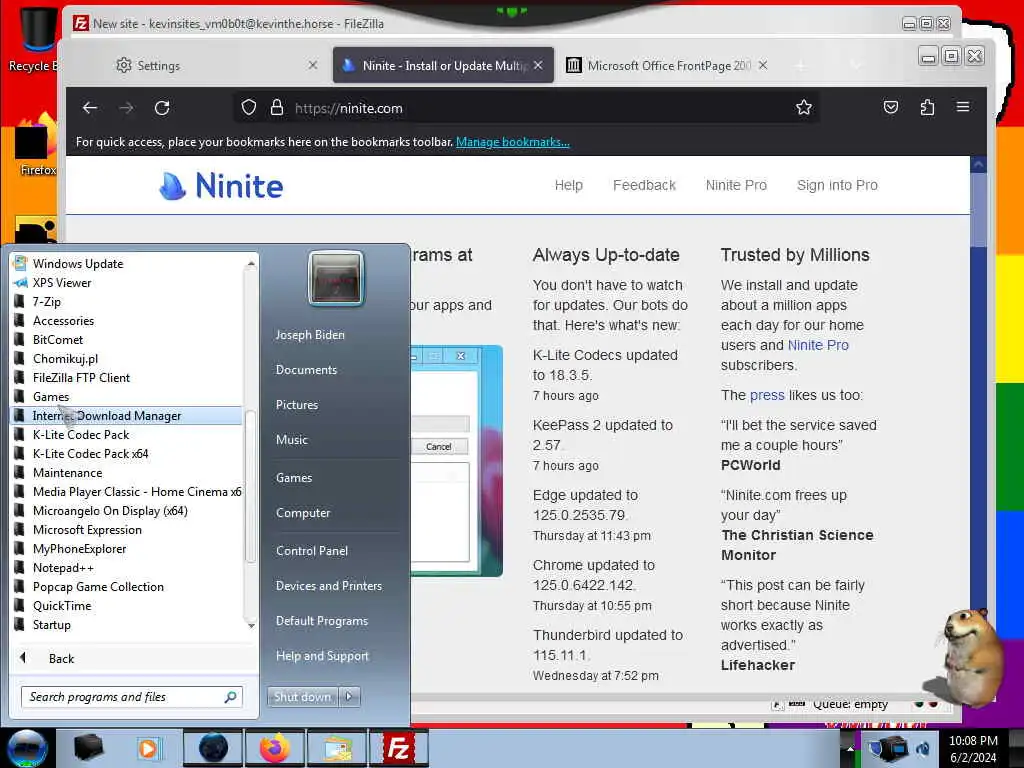Expand the QuickTime folder
Screen dimensions: 1024x768
(127, 605)
